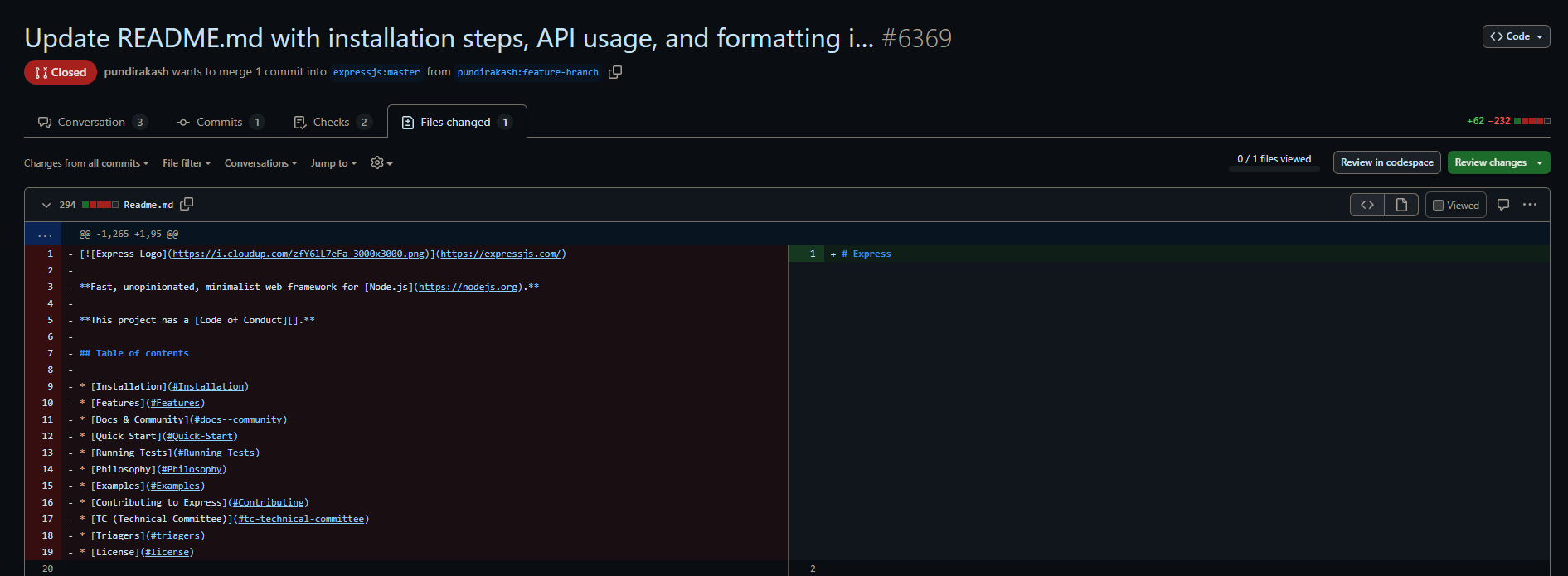Comment on the Readme.md file
The width and height of the screenshot is (1568, 576).
click(x=1503, y=205)
